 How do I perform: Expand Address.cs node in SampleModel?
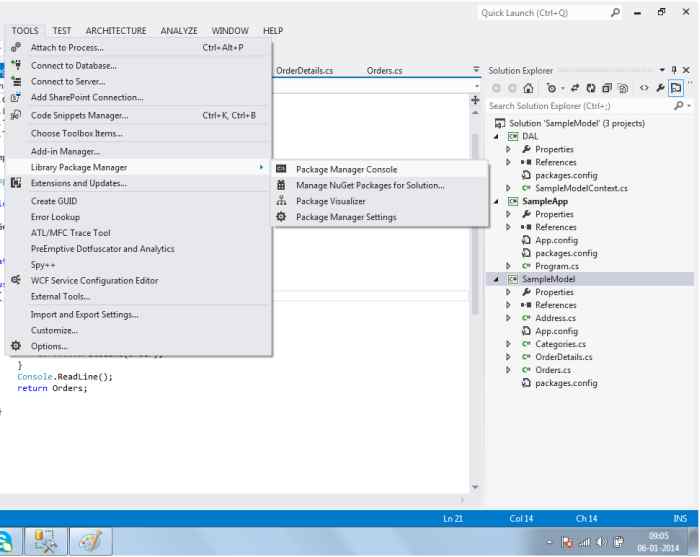click(x=508, y=318)
